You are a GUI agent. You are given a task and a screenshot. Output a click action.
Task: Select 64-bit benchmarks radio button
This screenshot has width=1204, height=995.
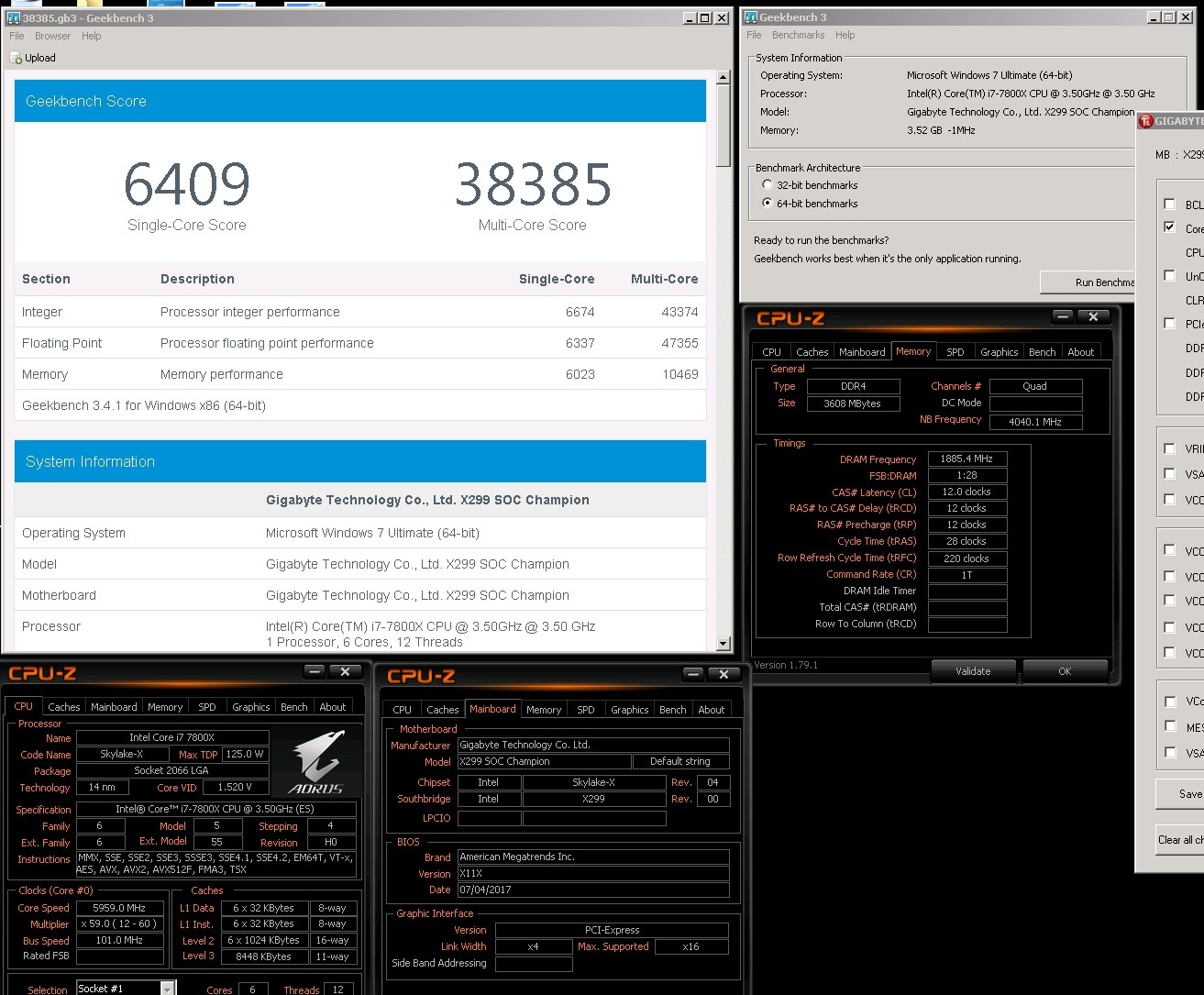click(768, 204)
